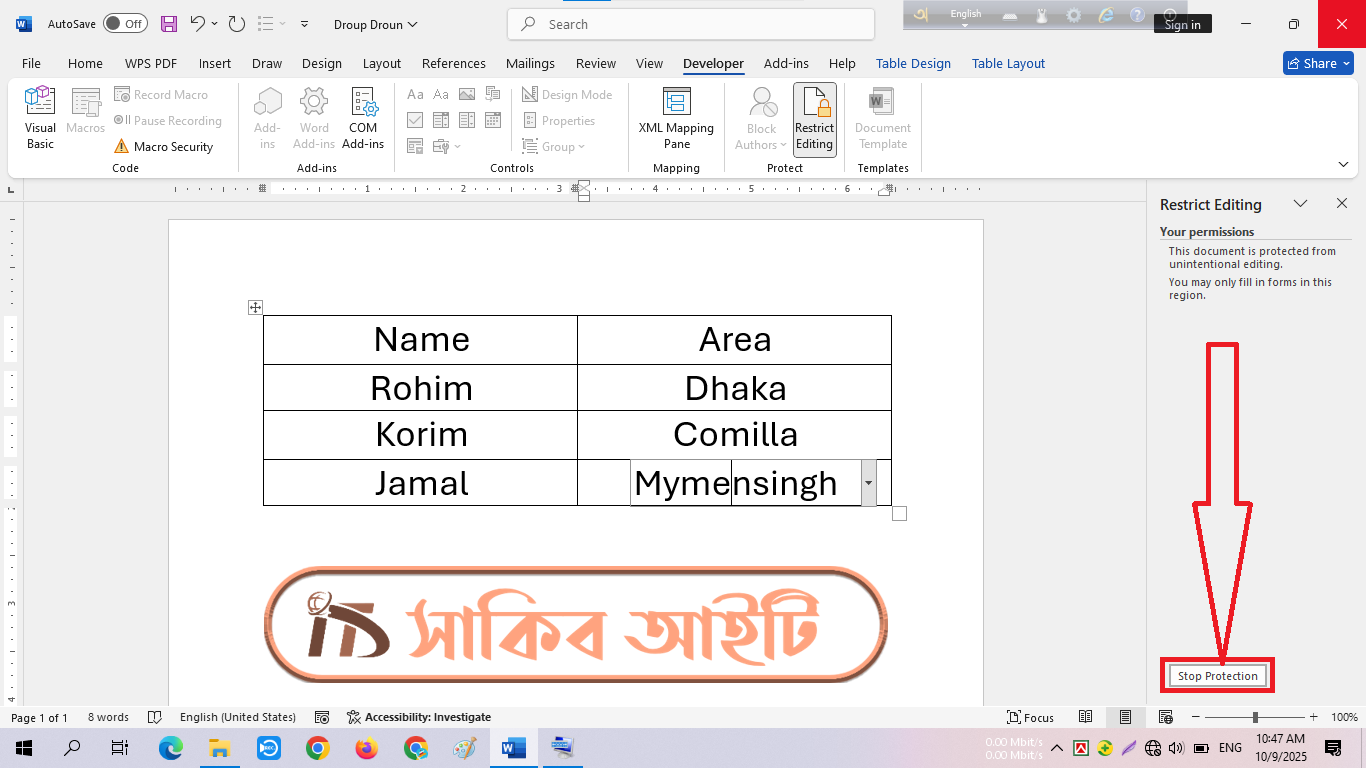Click Accessibility: Investigate in status bar
Screen dimensions: 1366x768
point(419,717)
